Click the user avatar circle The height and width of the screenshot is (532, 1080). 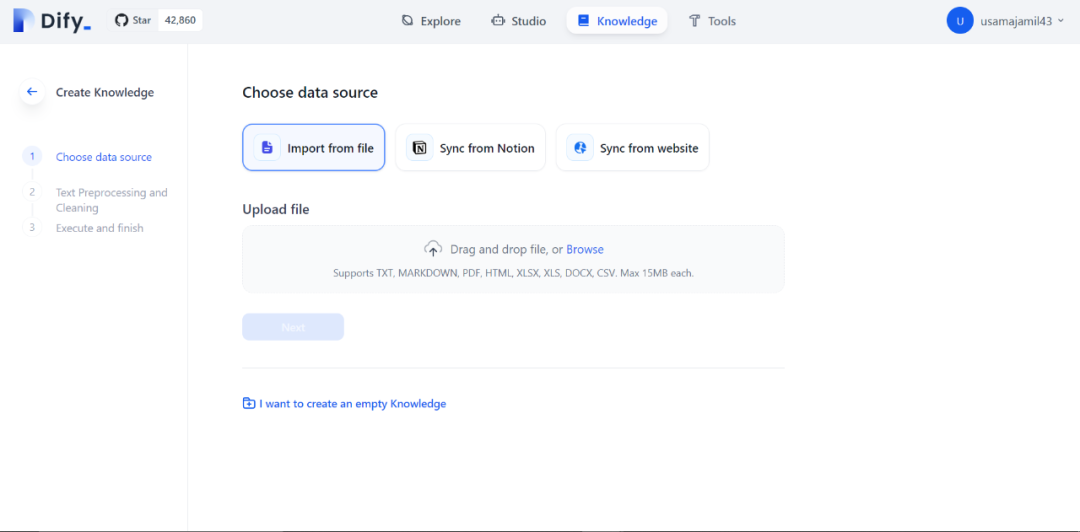pyautogui.click(x=960, y=20)
